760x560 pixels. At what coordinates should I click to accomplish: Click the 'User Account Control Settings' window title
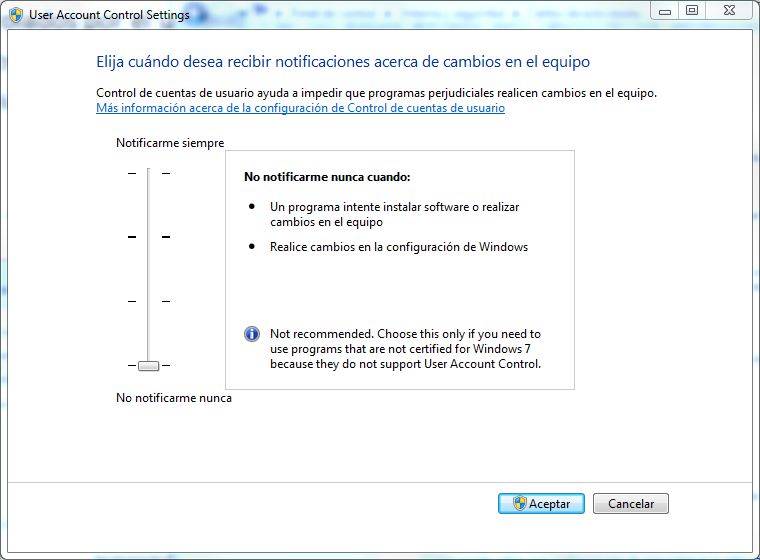click(x=109, y=15)
